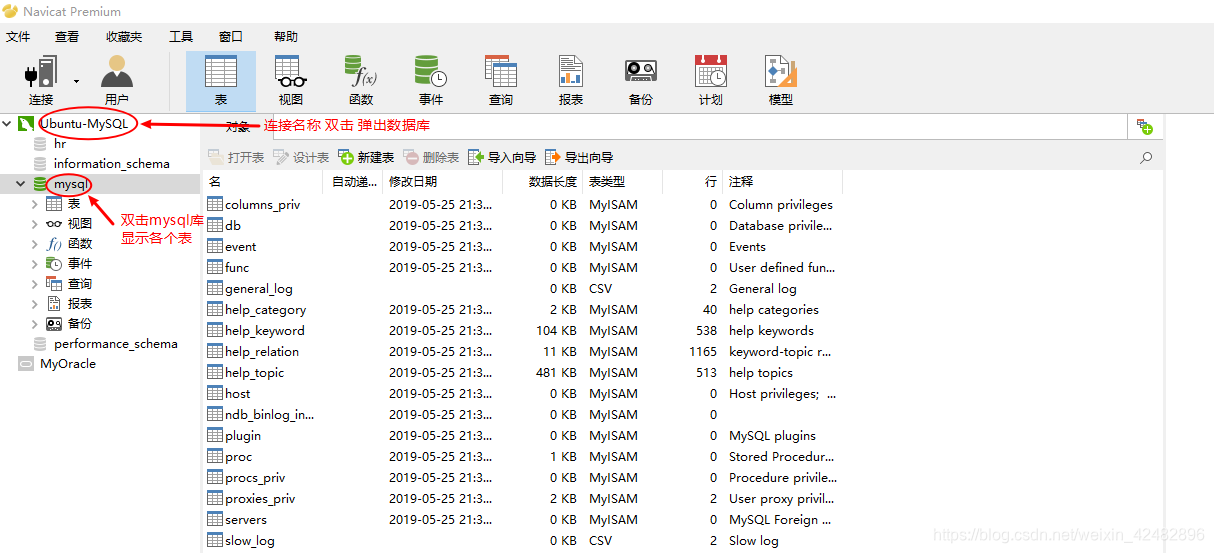
Task: Select the View (视图) toolbar icon
Action: (x=291, y=82)
